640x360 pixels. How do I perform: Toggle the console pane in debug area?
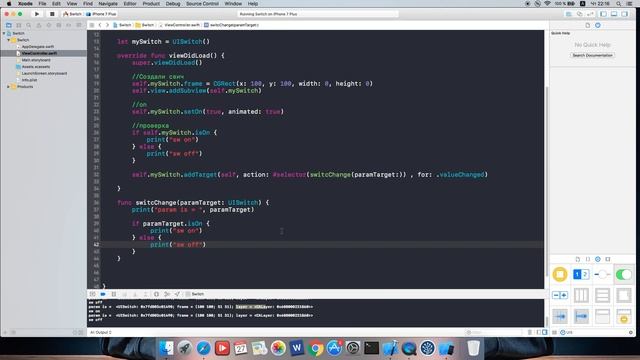[x=544, y=332]
